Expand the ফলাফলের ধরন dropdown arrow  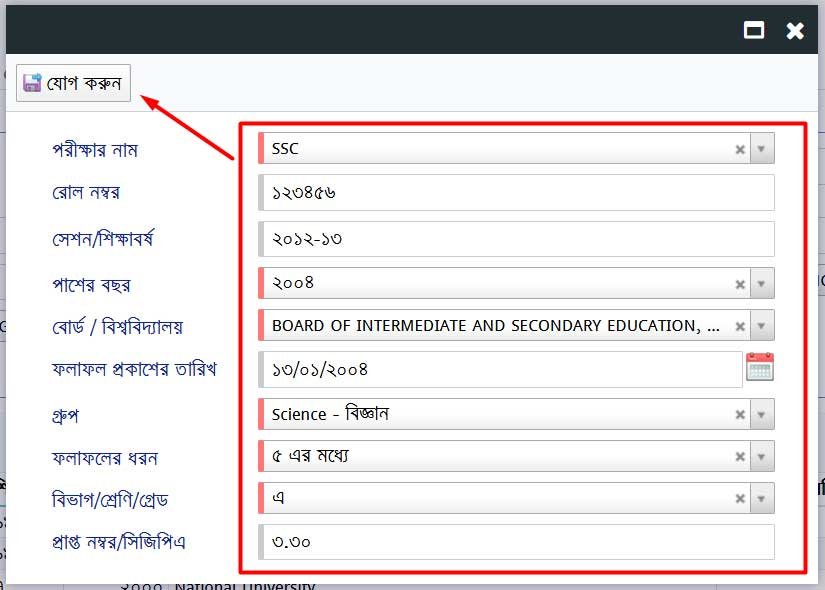point(761,457)
